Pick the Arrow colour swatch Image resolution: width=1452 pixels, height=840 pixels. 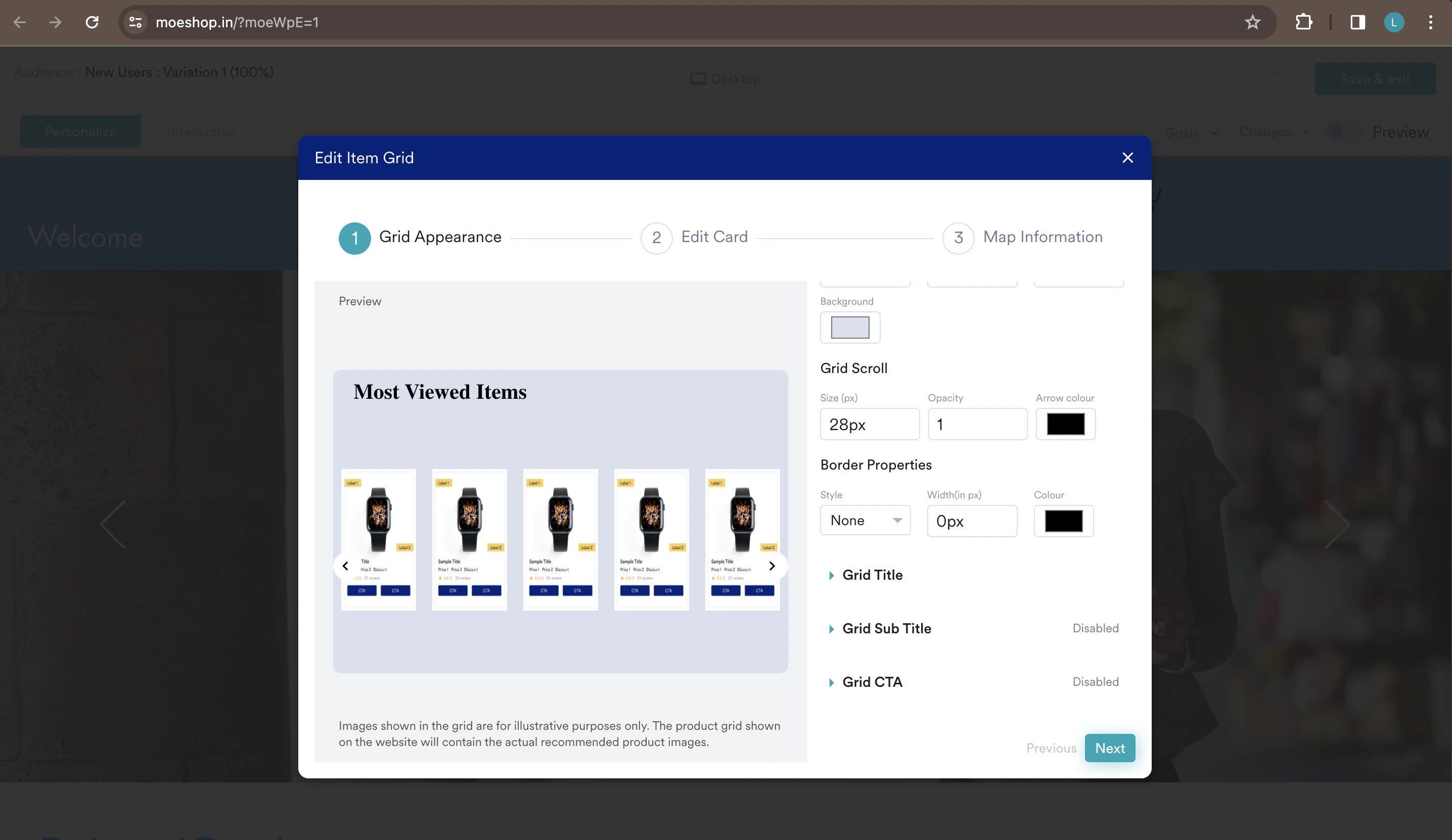click(x=1065, y=424)
